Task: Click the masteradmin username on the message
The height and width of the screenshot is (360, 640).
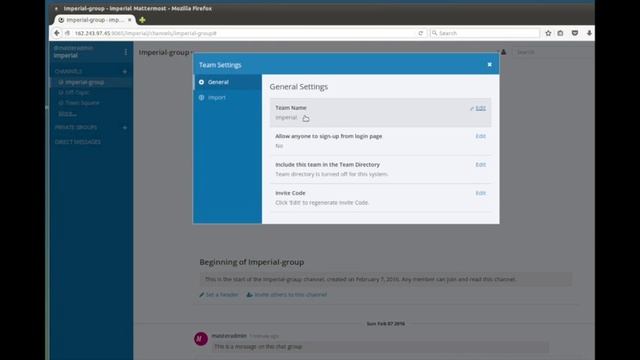Action: click(229, 336)
